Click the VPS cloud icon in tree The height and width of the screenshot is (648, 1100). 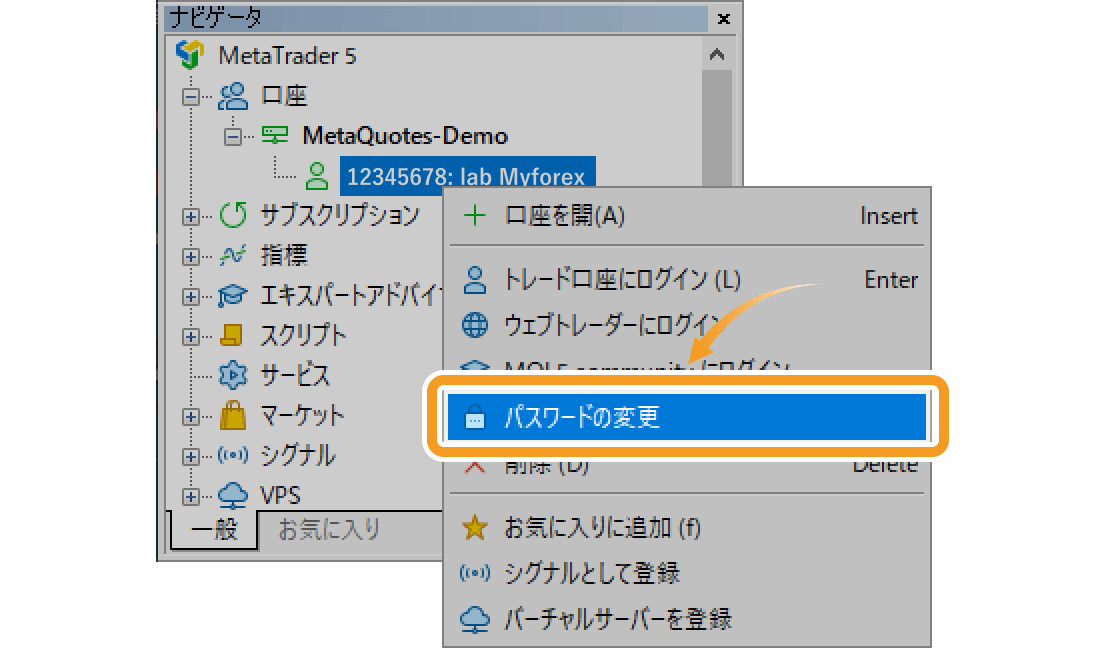(x=233, y=495)
